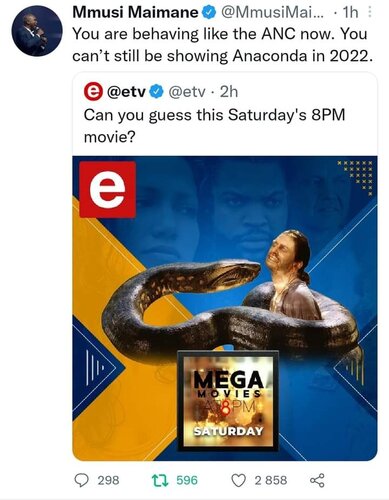
Task: Open the quoted tweet text about Saturday's movie
Action: coord(214,126)
